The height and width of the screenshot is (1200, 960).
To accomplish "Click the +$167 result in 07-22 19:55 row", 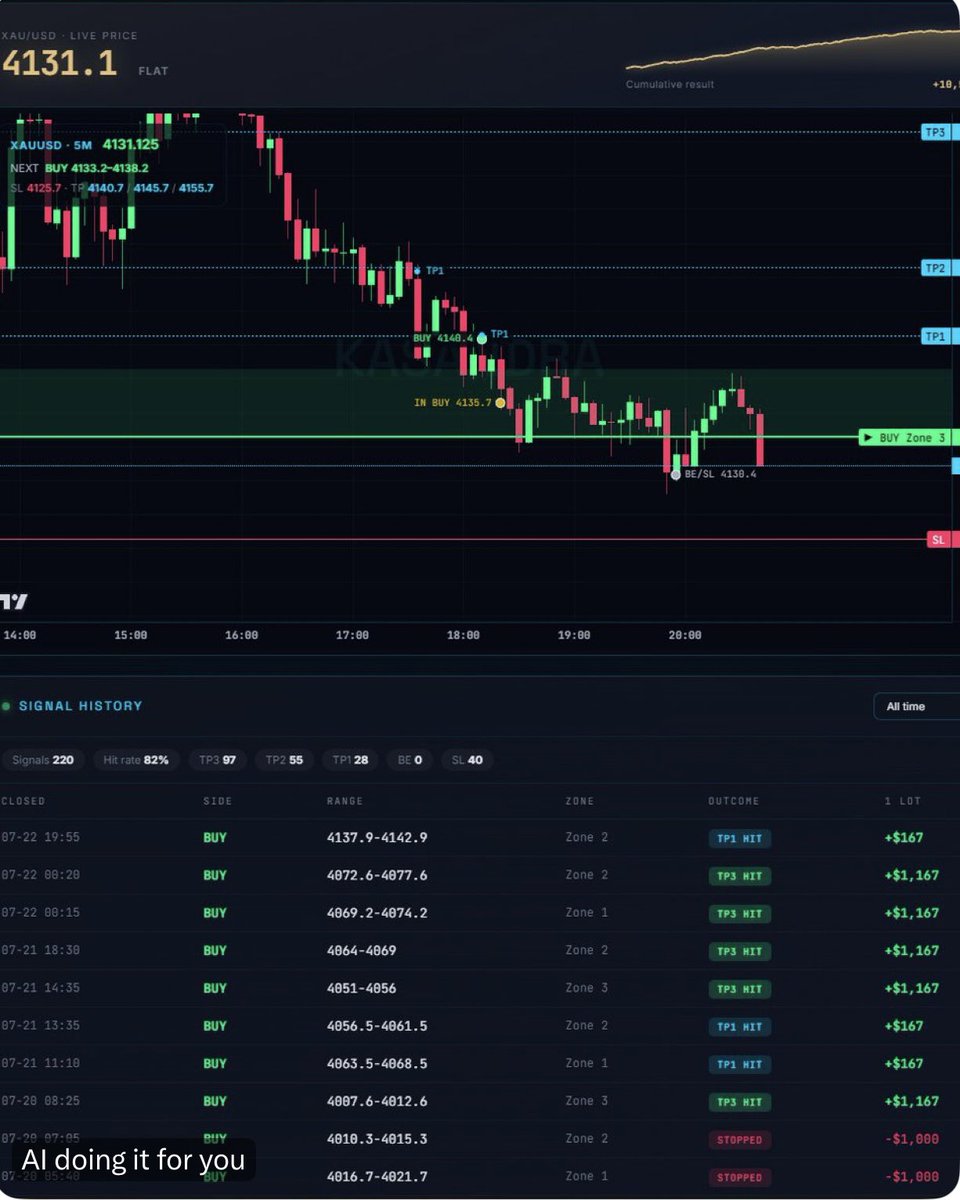I will (x=903, y=838).
